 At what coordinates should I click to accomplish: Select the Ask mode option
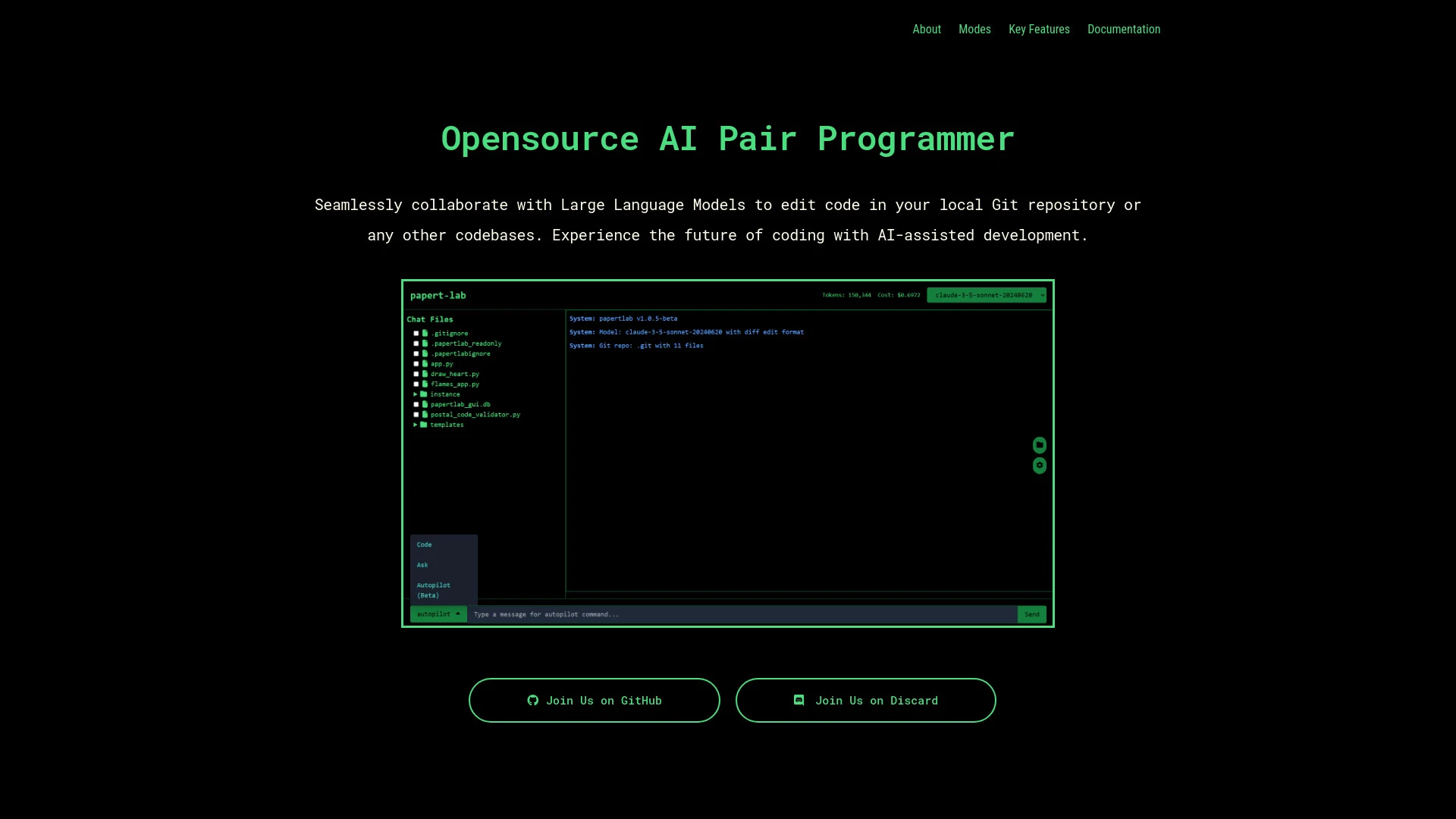421,565
